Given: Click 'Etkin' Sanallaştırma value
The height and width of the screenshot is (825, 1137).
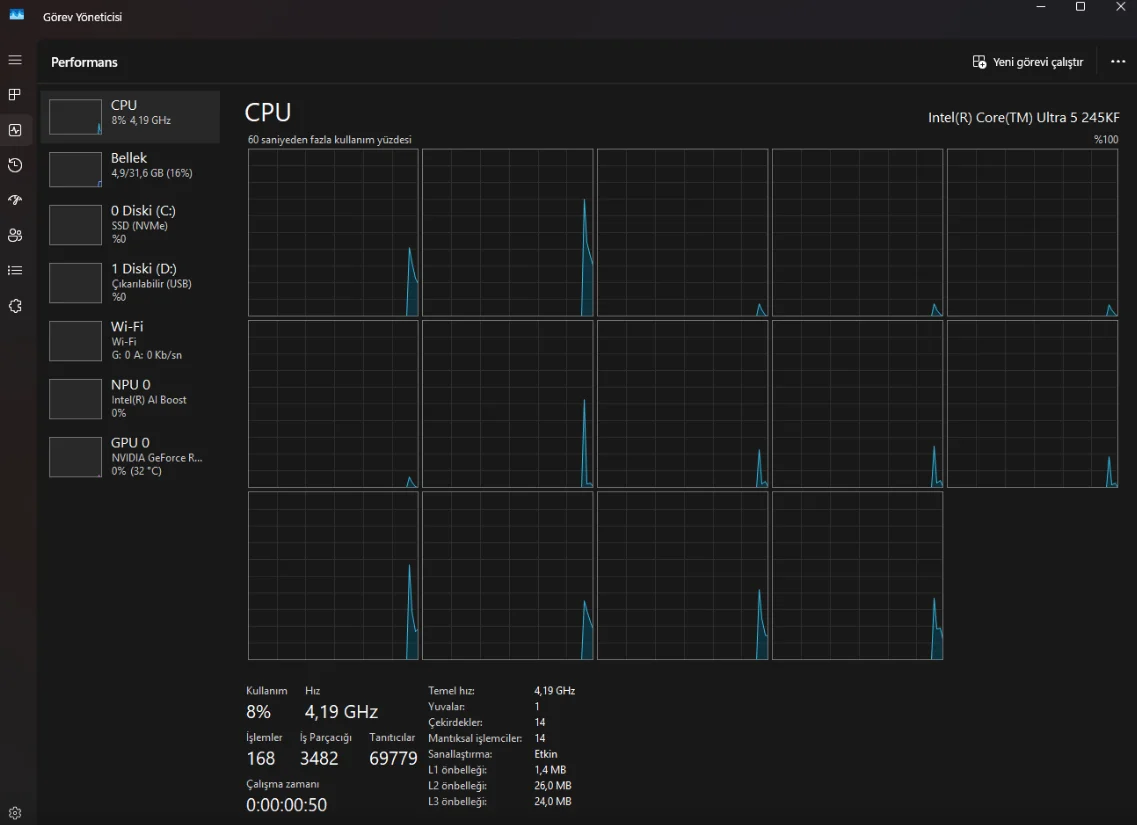Looking at the screenshot, I should coord(546,755).
